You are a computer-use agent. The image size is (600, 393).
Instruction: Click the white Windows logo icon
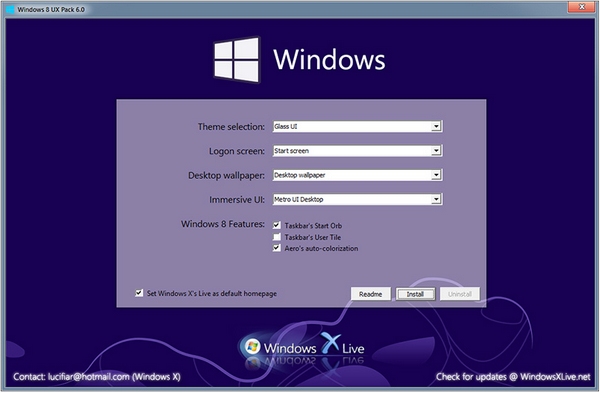tap(237, 59)
